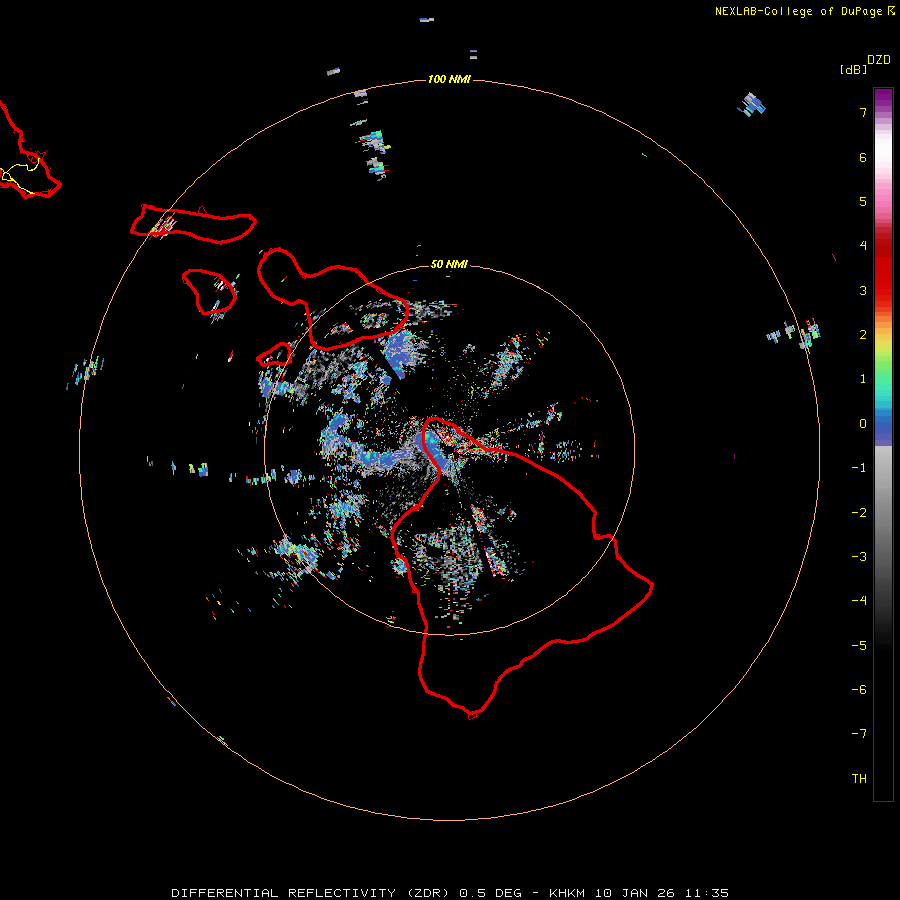Click the -7 value on the color scale
900x900 pixels.
coord(859,734)
